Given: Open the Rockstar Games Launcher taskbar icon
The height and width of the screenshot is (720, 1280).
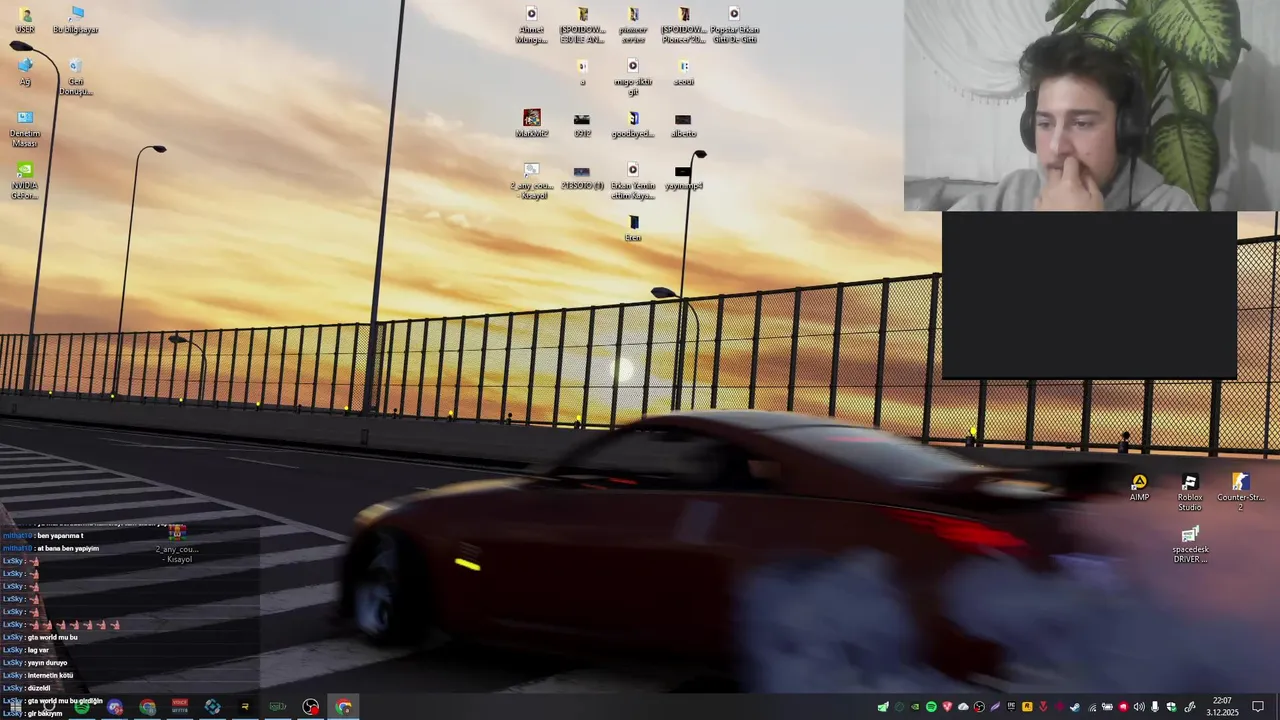Looking at the screenshot, I should (x=245, y=707).
